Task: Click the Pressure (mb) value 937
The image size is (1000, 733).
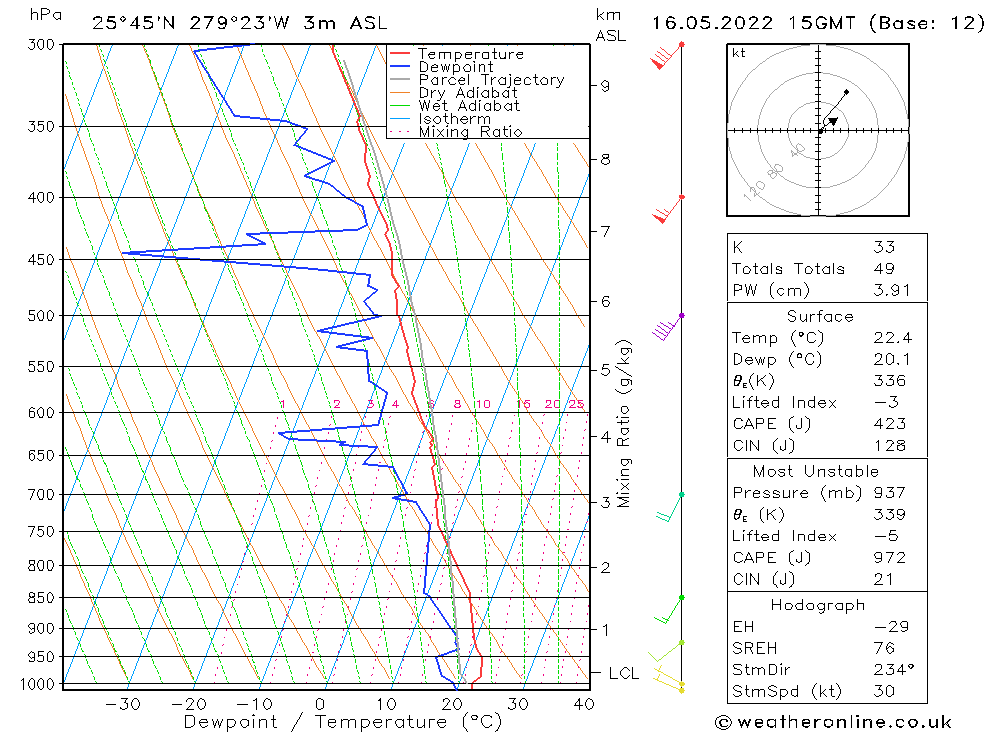Action: click(890, 493)
